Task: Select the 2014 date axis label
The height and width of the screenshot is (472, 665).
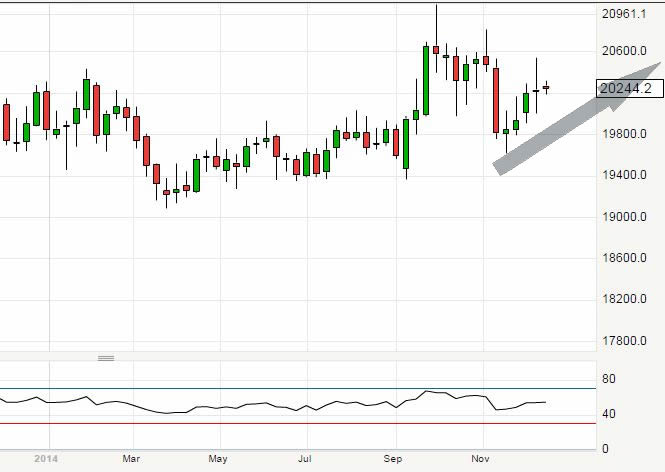Action: (x=46, y=459)
